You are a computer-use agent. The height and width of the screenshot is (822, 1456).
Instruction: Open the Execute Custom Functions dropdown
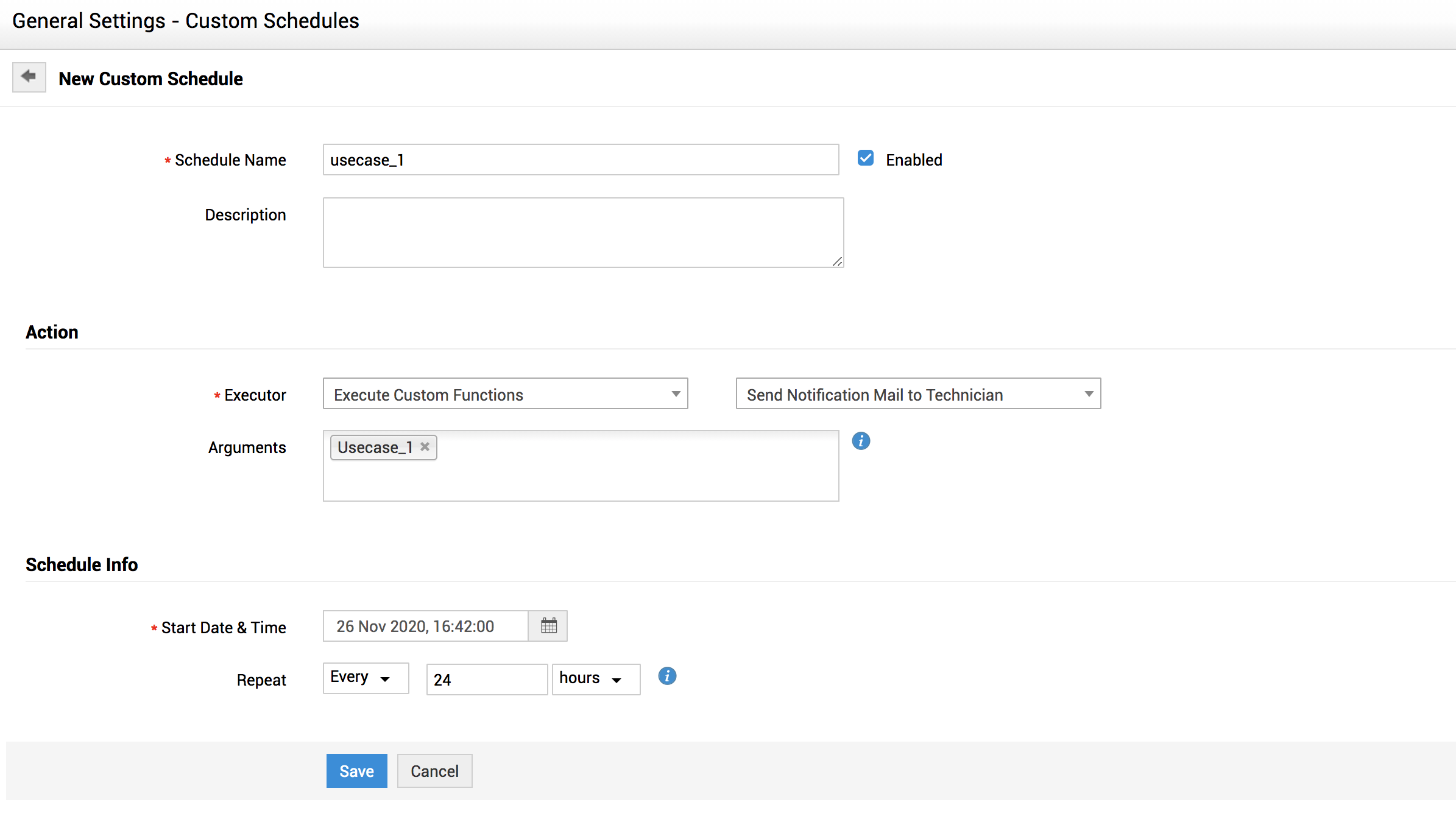[x=505, y=394]
